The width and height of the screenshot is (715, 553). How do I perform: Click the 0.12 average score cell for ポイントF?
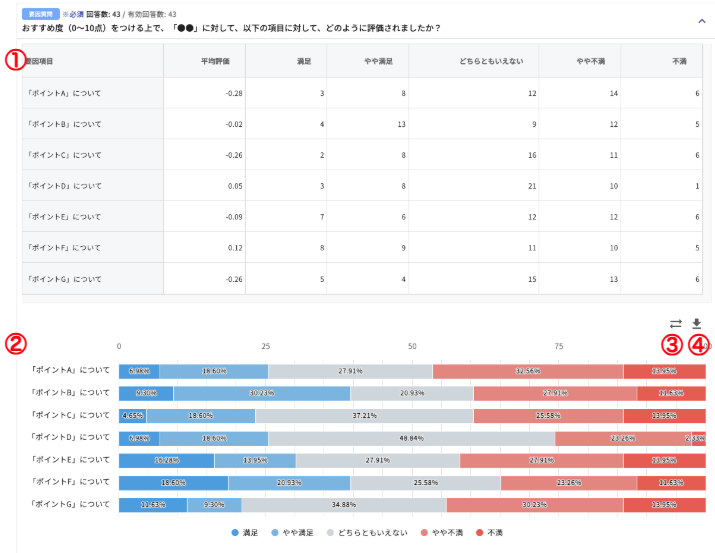click(x=221, y=247)
